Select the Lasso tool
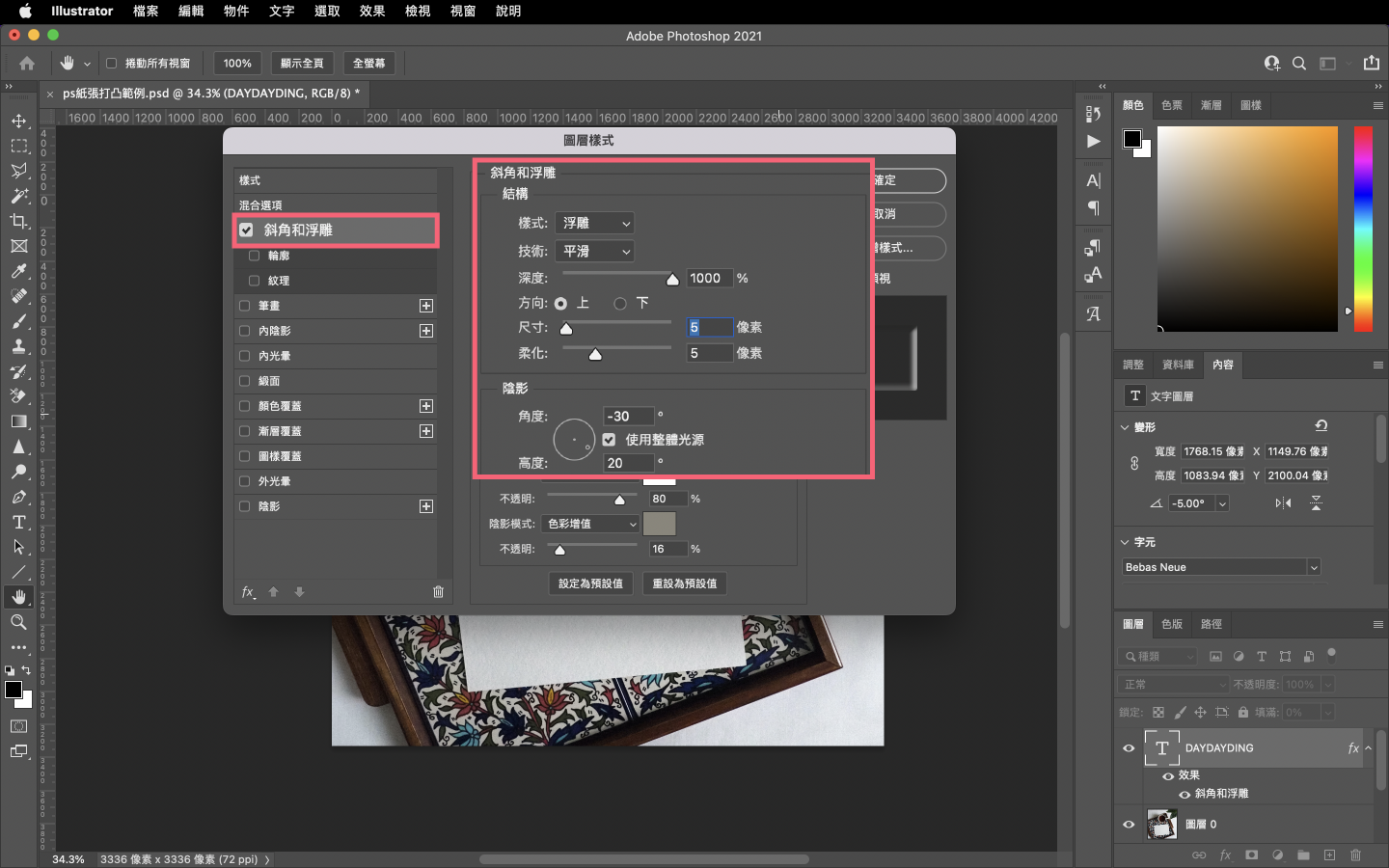This screenshot has width=1389, height=868. click(18, 171)
